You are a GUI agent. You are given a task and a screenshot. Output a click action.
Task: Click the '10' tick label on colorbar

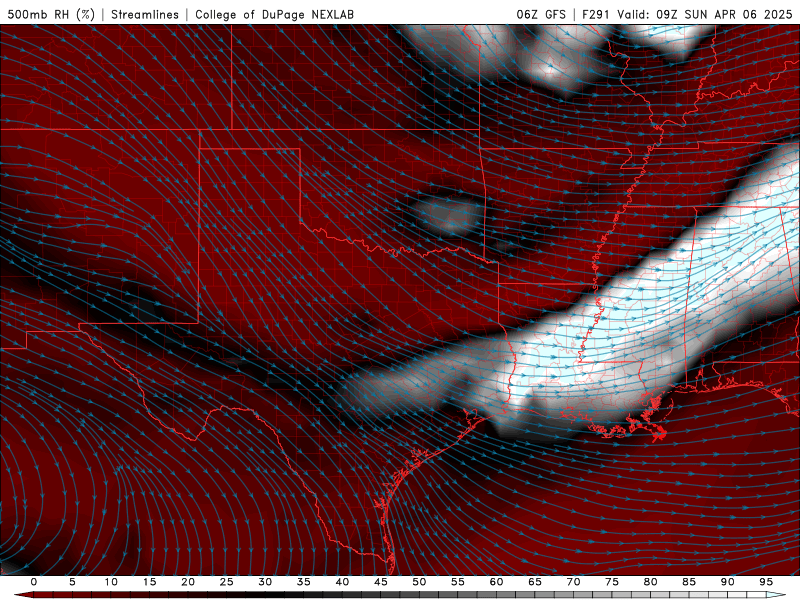tap(111, 582)
